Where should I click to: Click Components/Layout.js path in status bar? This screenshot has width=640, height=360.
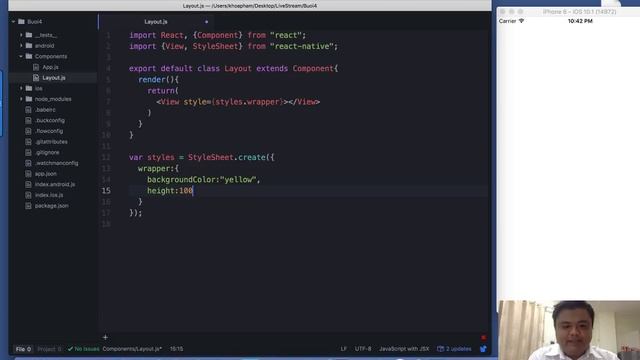[132, 349]
